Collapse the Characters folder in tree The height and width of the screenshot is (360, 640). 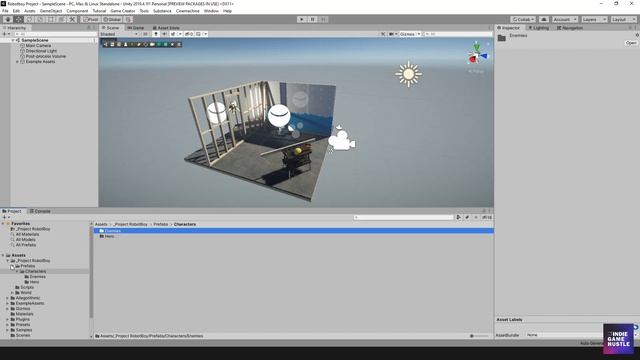(17, 271)
